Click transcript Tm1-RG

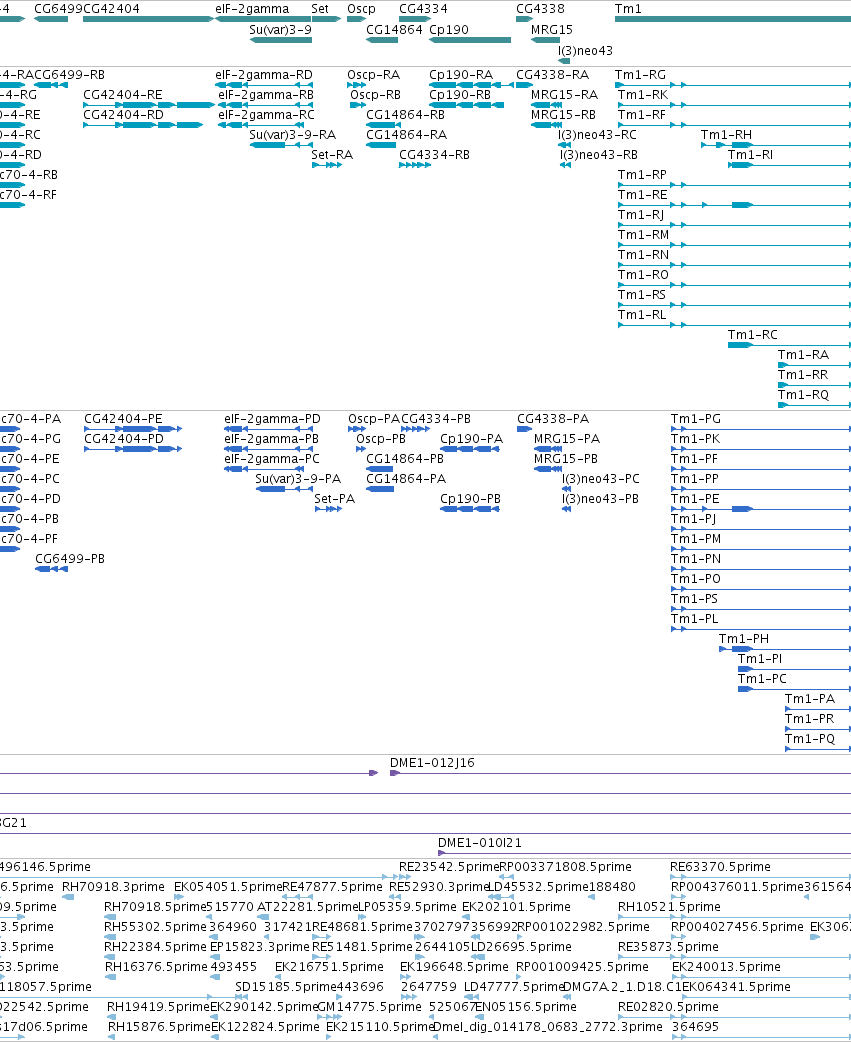pyautogui.click(x=640, y=74)
